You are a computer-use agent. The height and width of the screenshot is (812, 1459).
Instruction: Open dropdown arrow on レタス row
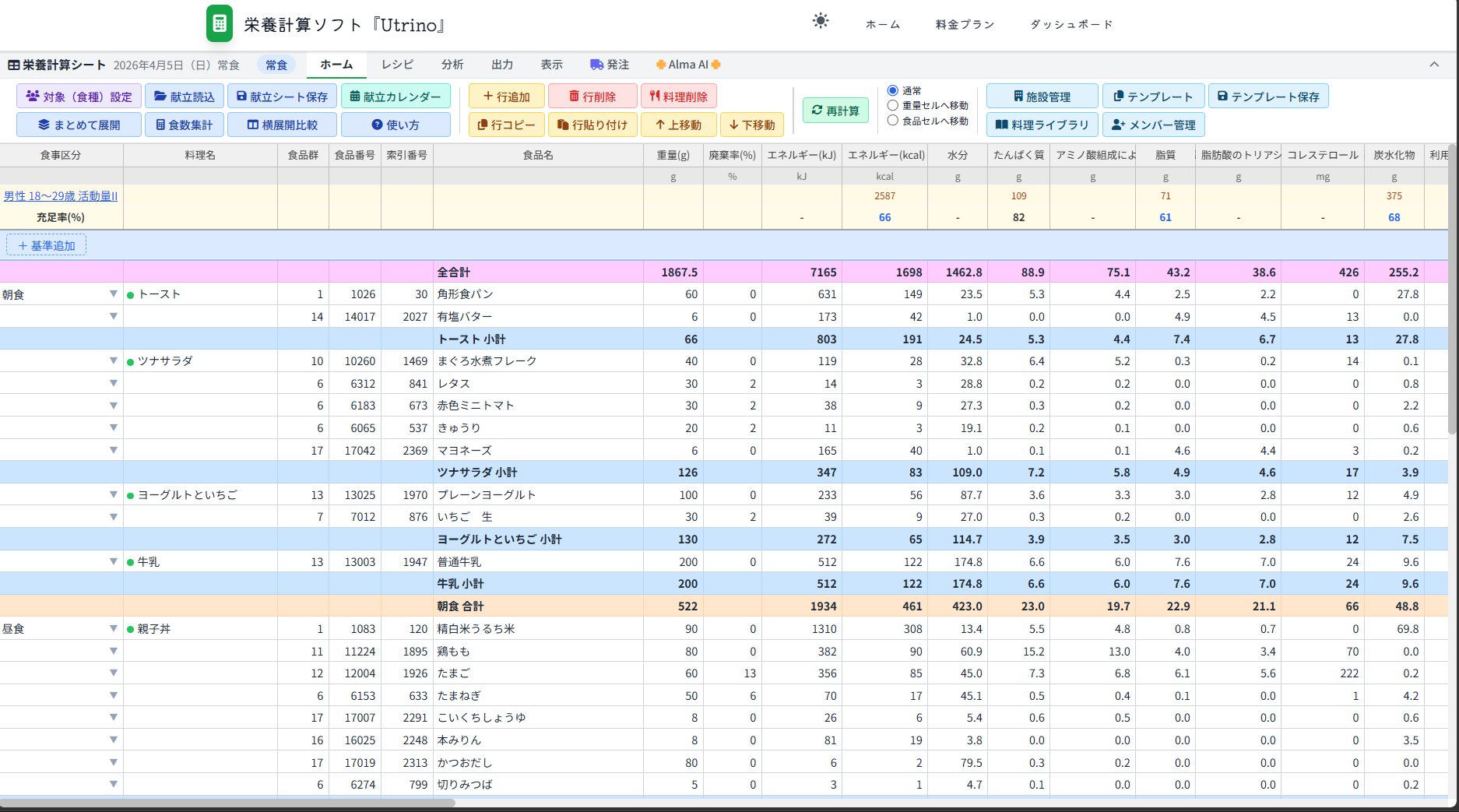coord(114,384)
